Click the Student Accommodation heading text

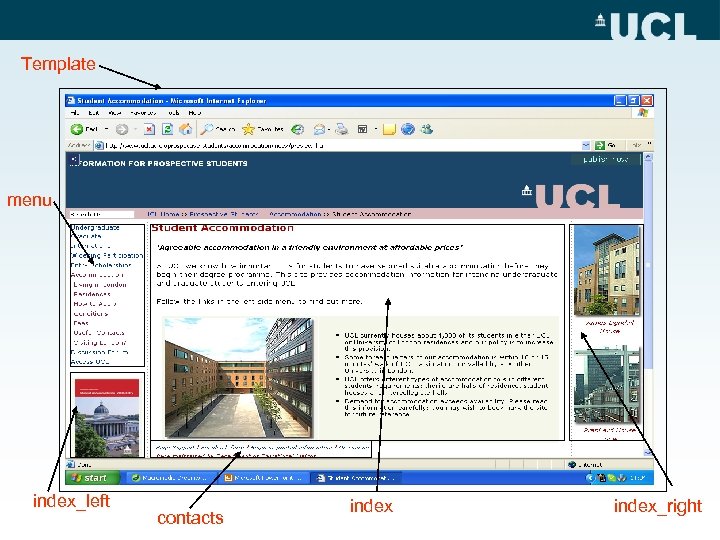pos(222,228)
